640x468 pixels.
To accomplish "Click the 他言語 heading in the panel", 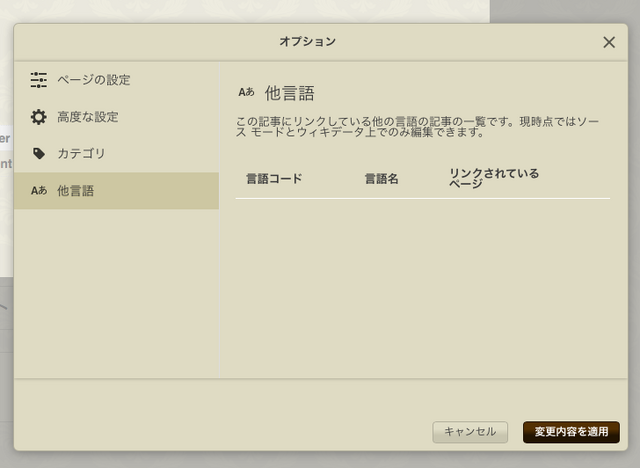I will coord(289,93).
